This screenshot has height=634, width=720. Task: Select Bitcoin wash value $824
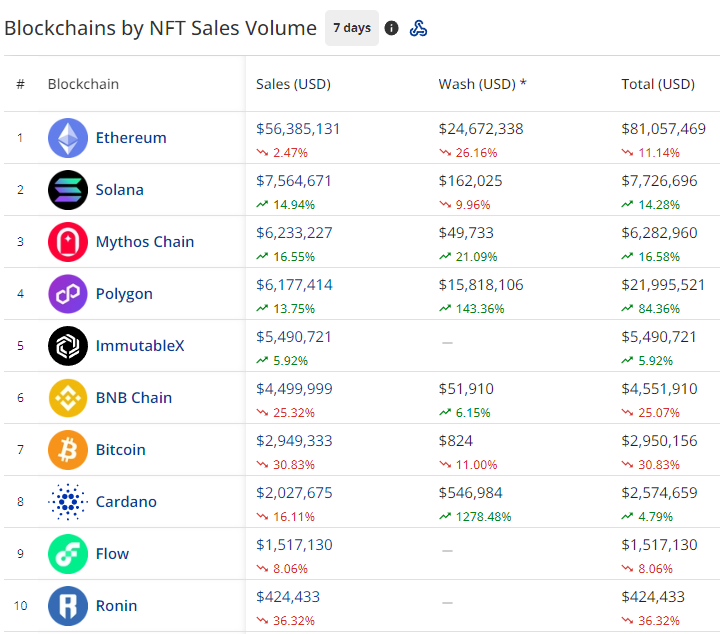pyautogui.click(x=456, y=441)
